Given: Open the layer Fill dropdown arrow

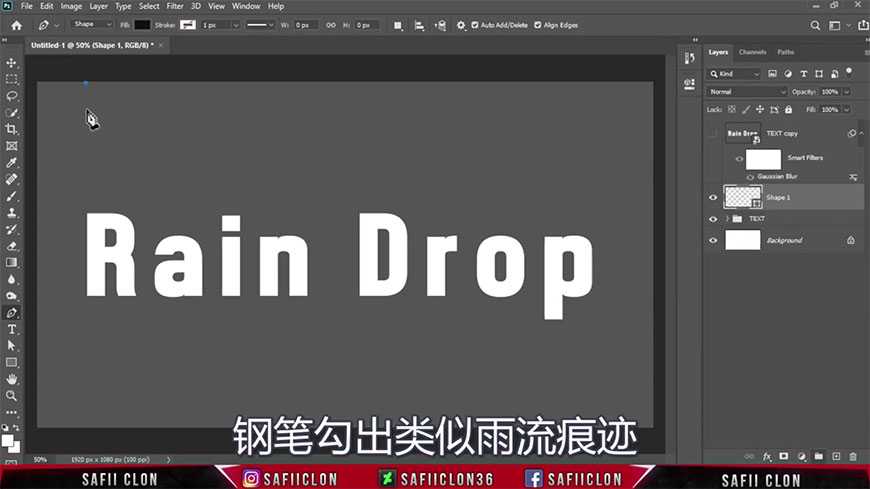Looking at the screenshot, I should 847,110.
